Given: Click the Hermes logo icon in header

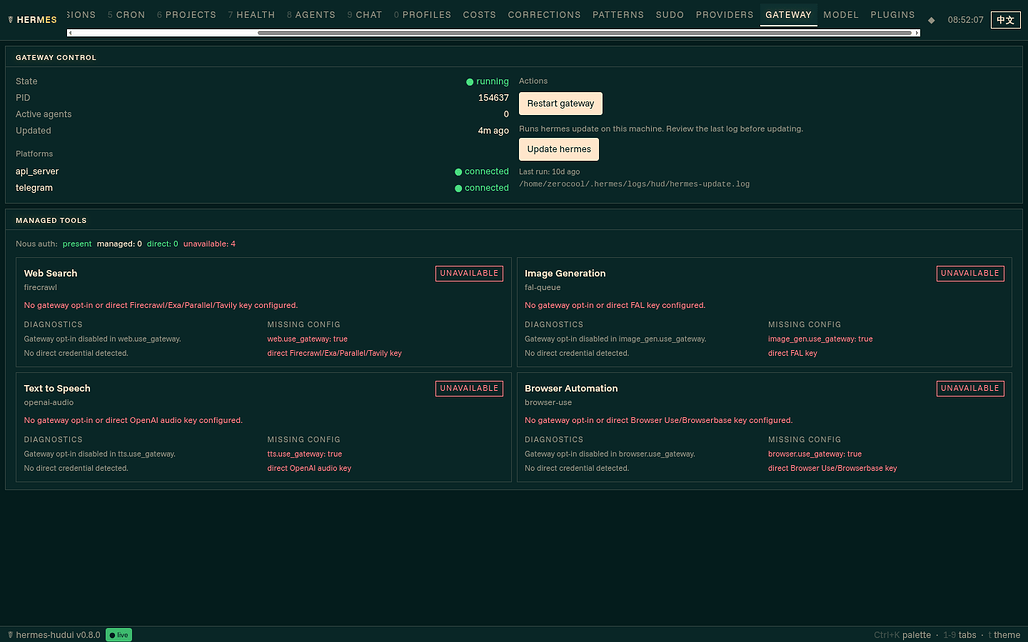Looking at the screenshot, I should point(10,20).
